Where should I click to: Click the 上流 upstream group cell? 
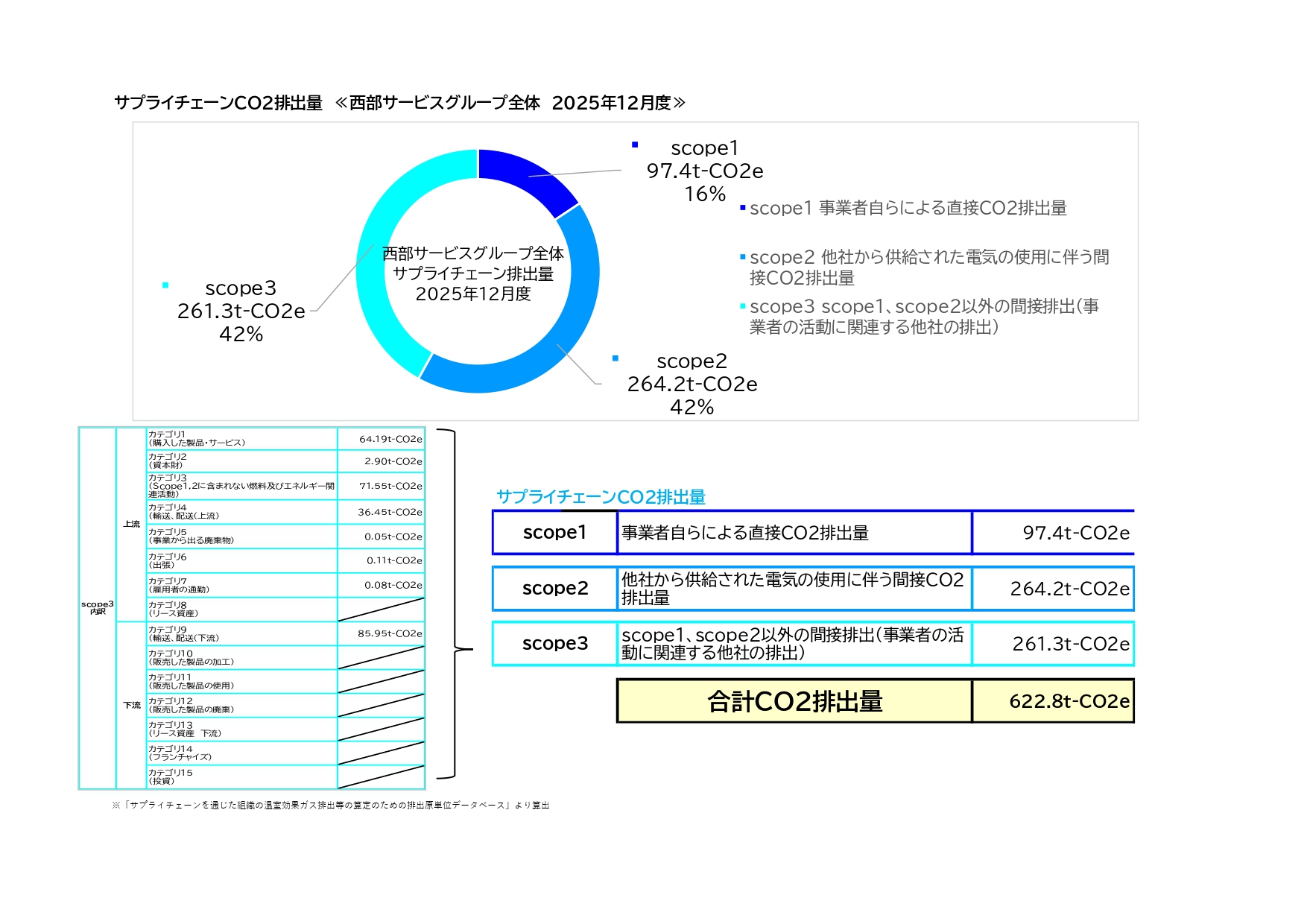pyautogui.click(x=131, y=525)
